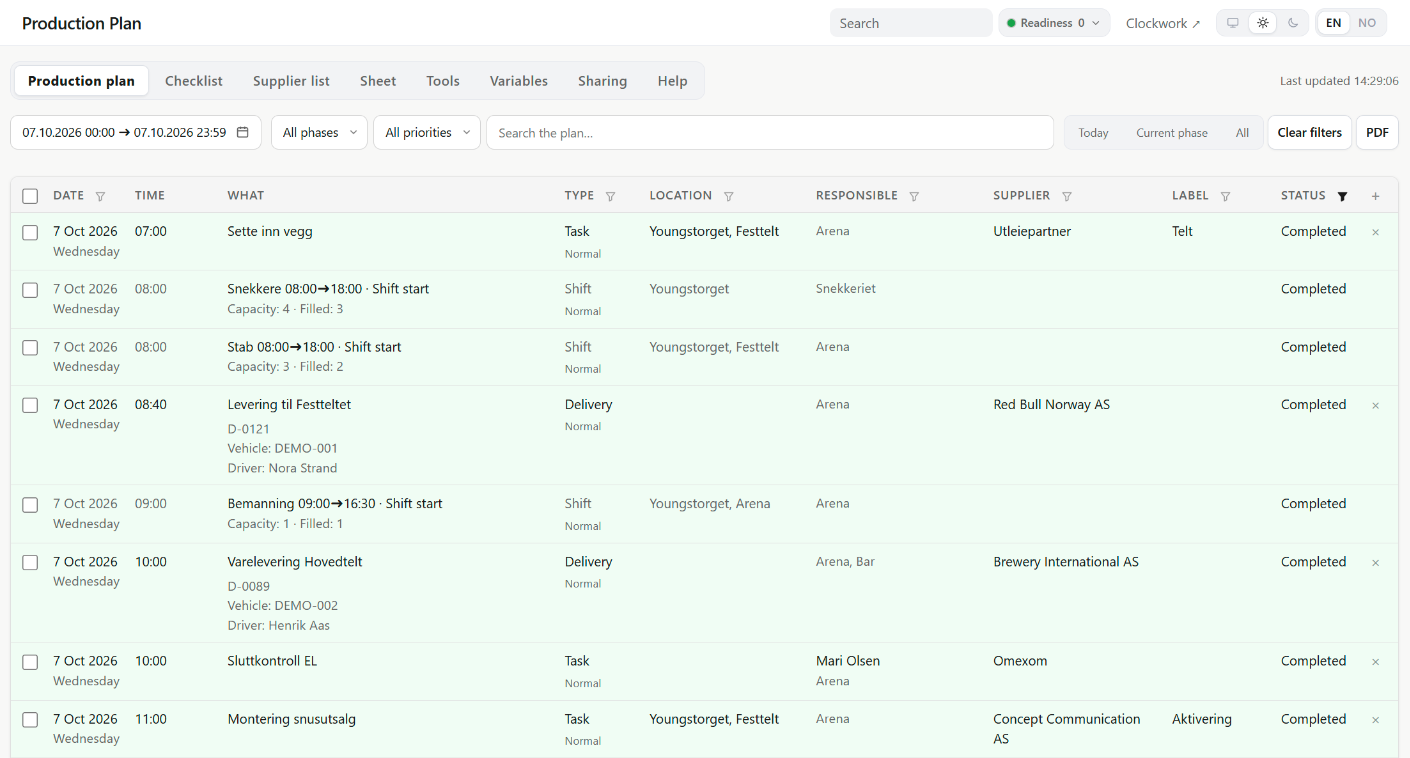The height and width of the screenshot is (758, 1410).
Task: Remove the Sette inn vegg row
Action: pos(1375,232)
